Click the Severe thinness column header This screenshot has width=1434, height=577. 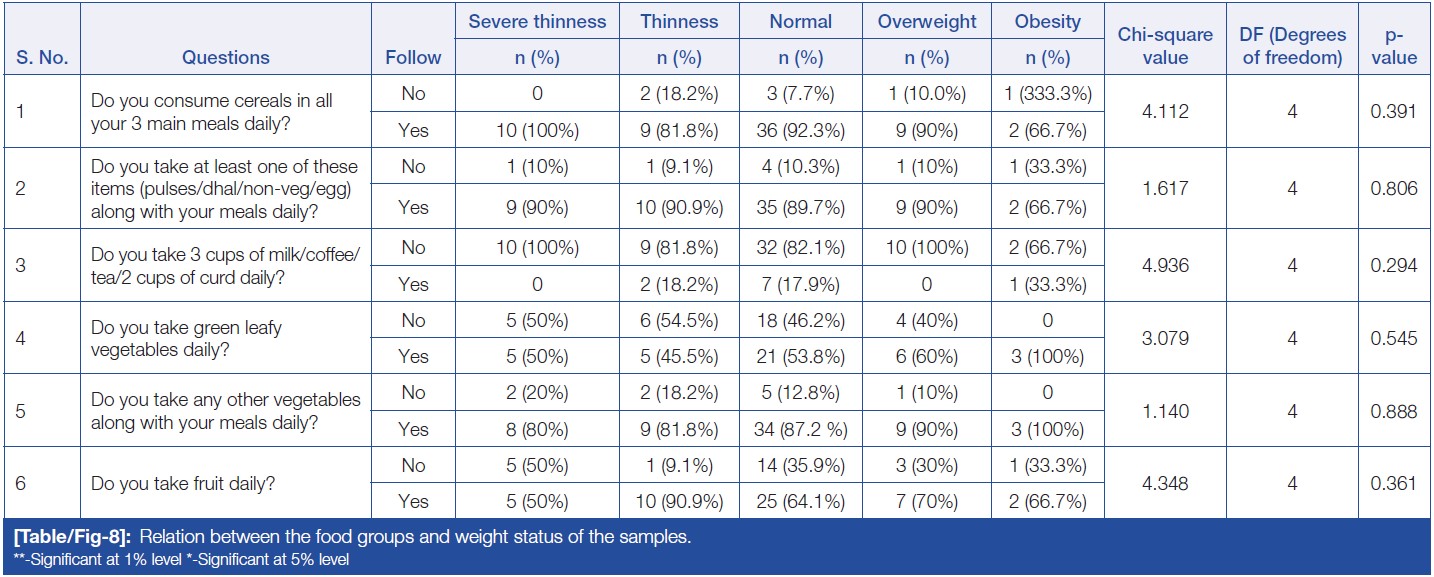point(537,21)
